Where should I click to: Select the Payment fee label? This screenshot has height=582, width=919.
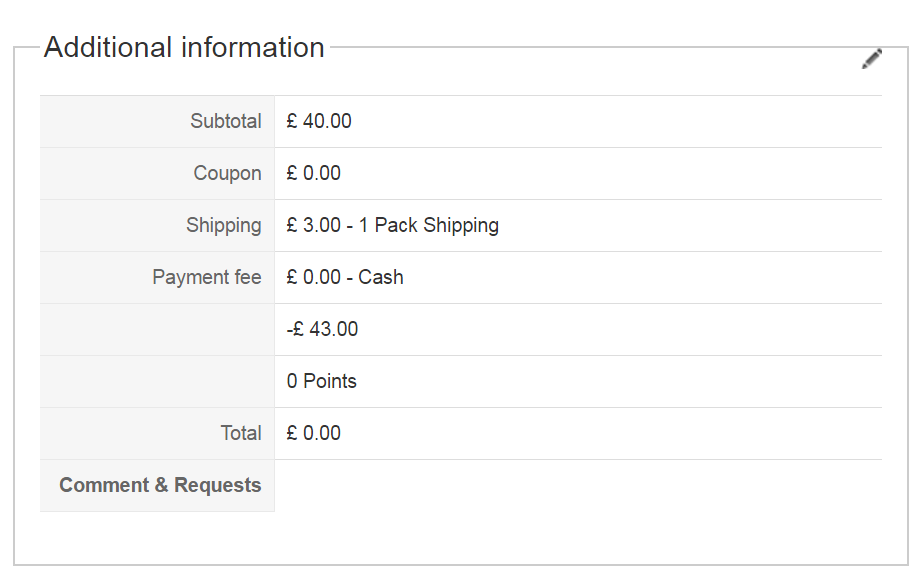pos(207,278)
